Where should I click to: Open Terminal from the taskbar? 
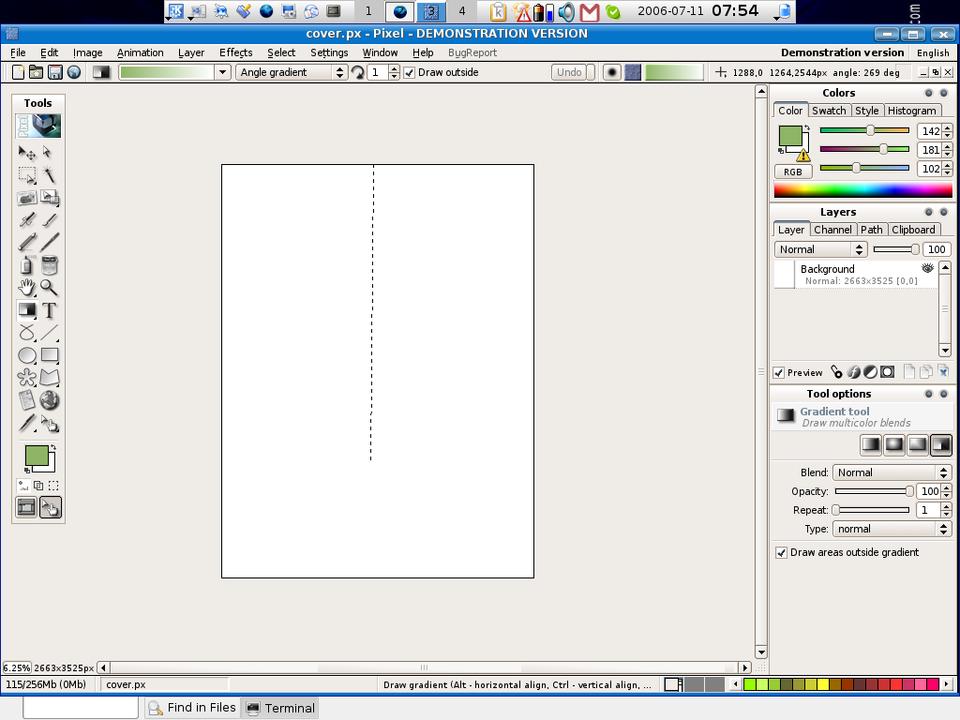point(280,708)
